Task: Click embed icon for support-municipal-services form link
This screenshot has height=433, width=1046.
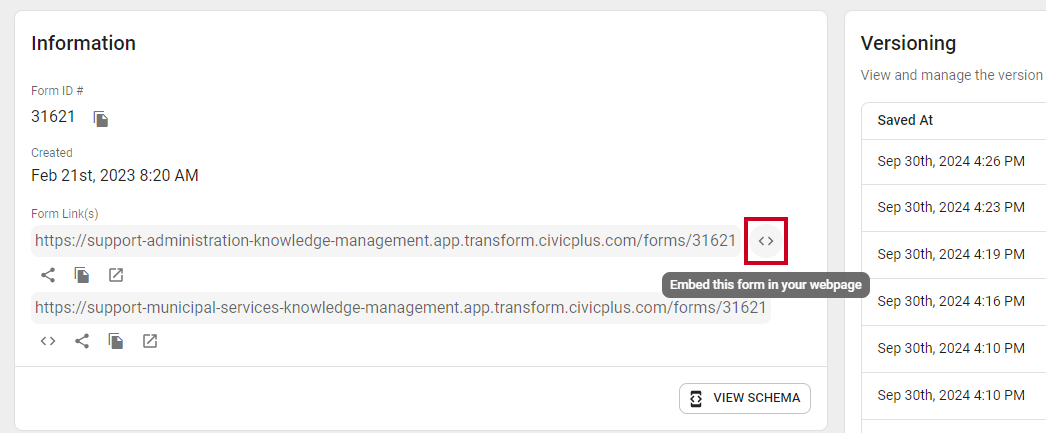Action: click(47, 341)
